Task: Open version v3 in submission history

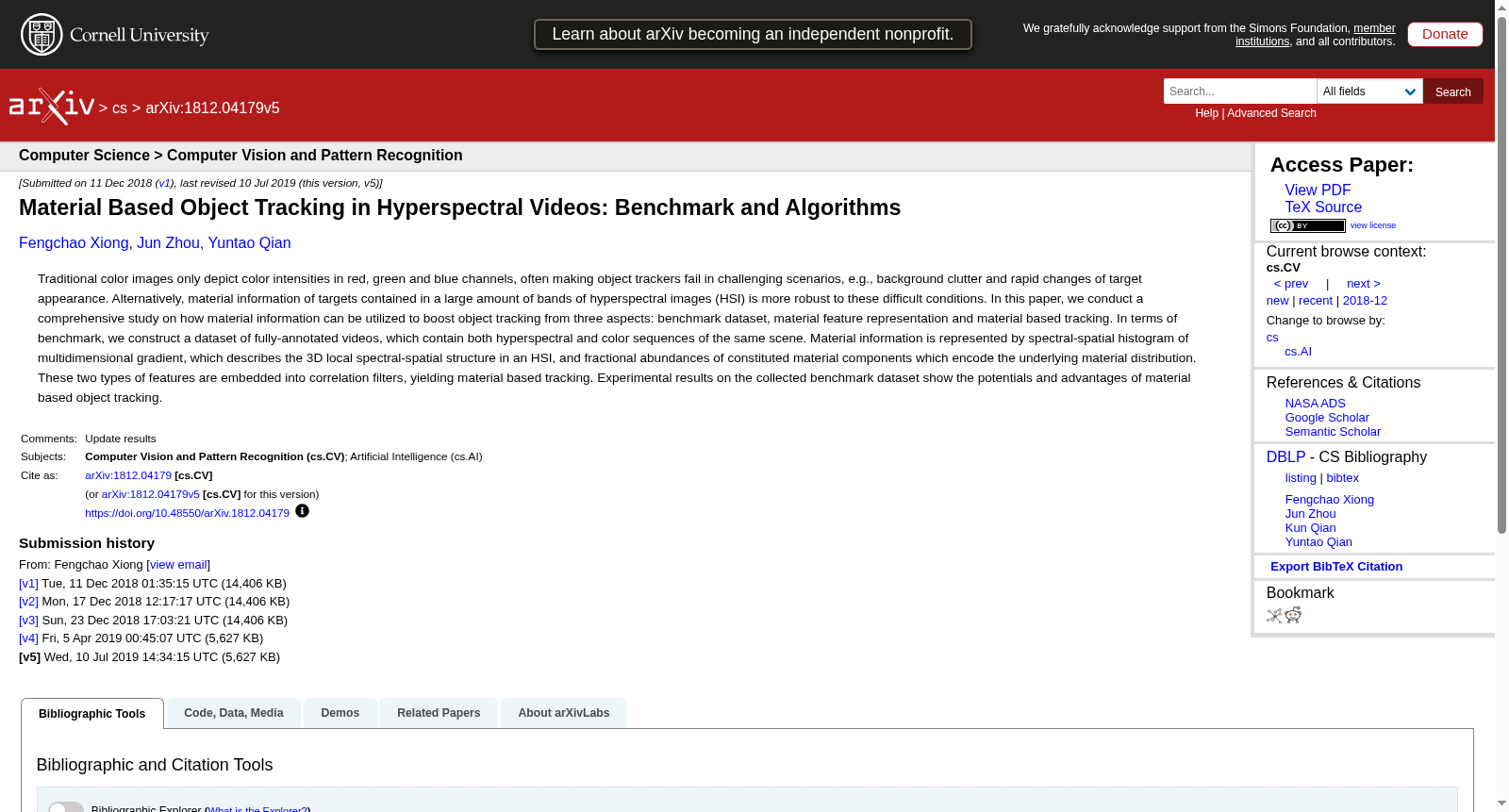Action: (x=29, y=621)
